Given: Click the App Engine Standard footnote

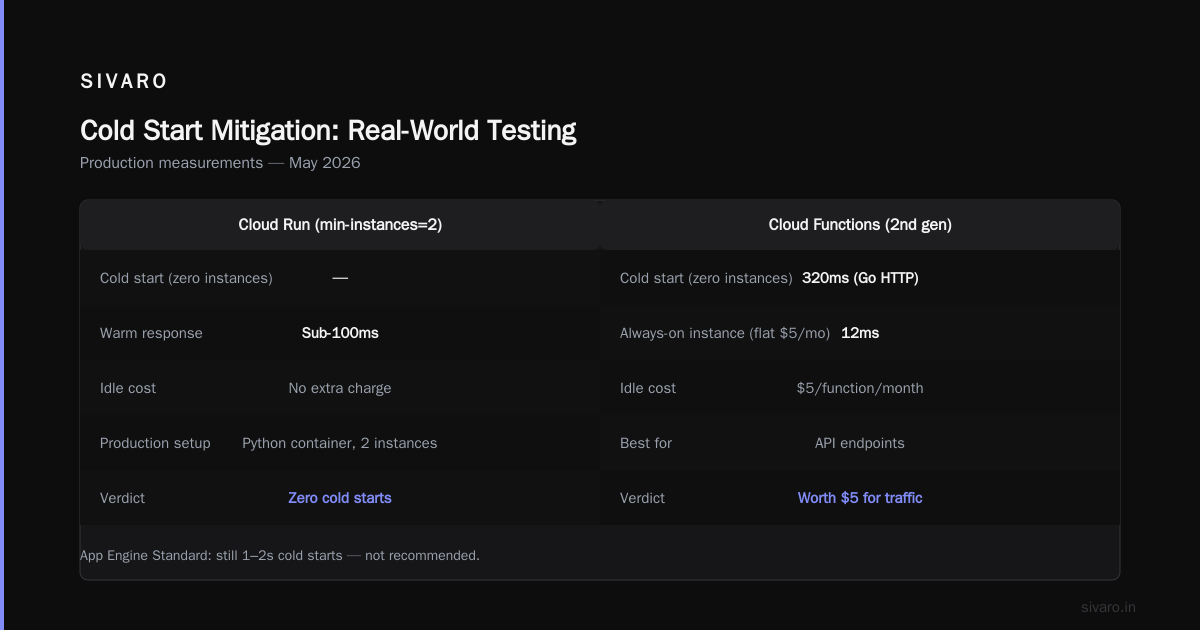Looking at the screenshot, I should 280,555.
